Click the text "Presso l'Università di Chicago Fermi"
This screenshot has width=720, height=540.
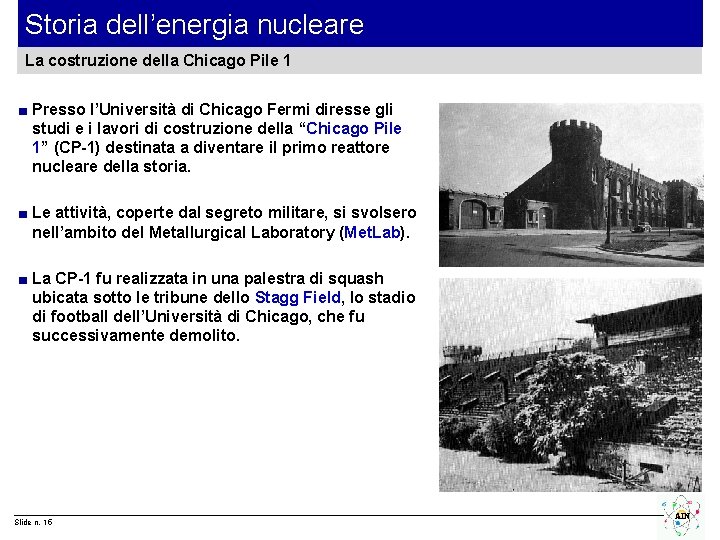171,110
